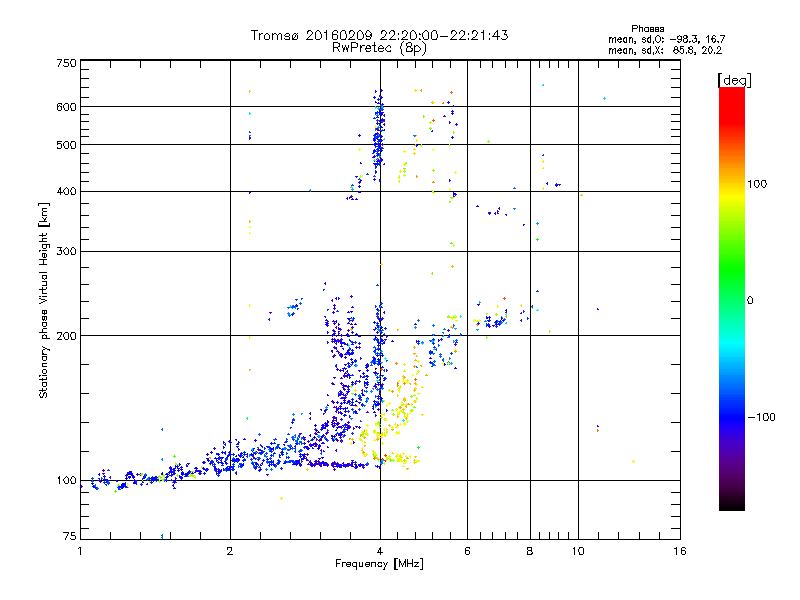The image size is (800, 600).
Task: Click the x-axis label '10'
Action: point(578,551)
